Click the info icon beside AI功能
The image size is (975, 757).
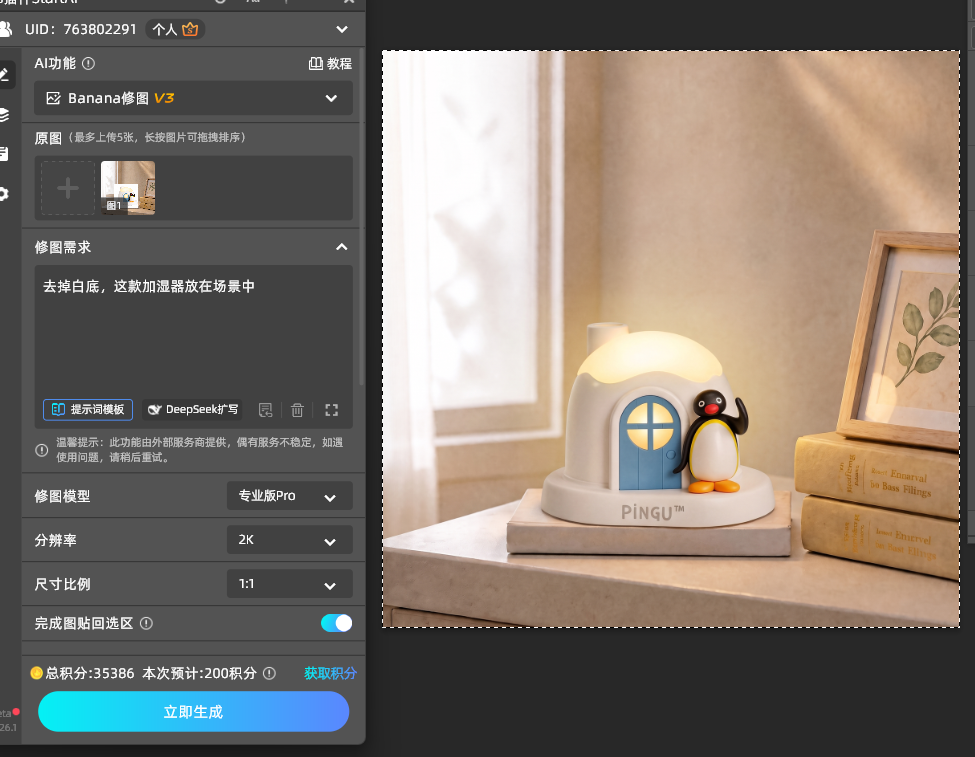88,63
